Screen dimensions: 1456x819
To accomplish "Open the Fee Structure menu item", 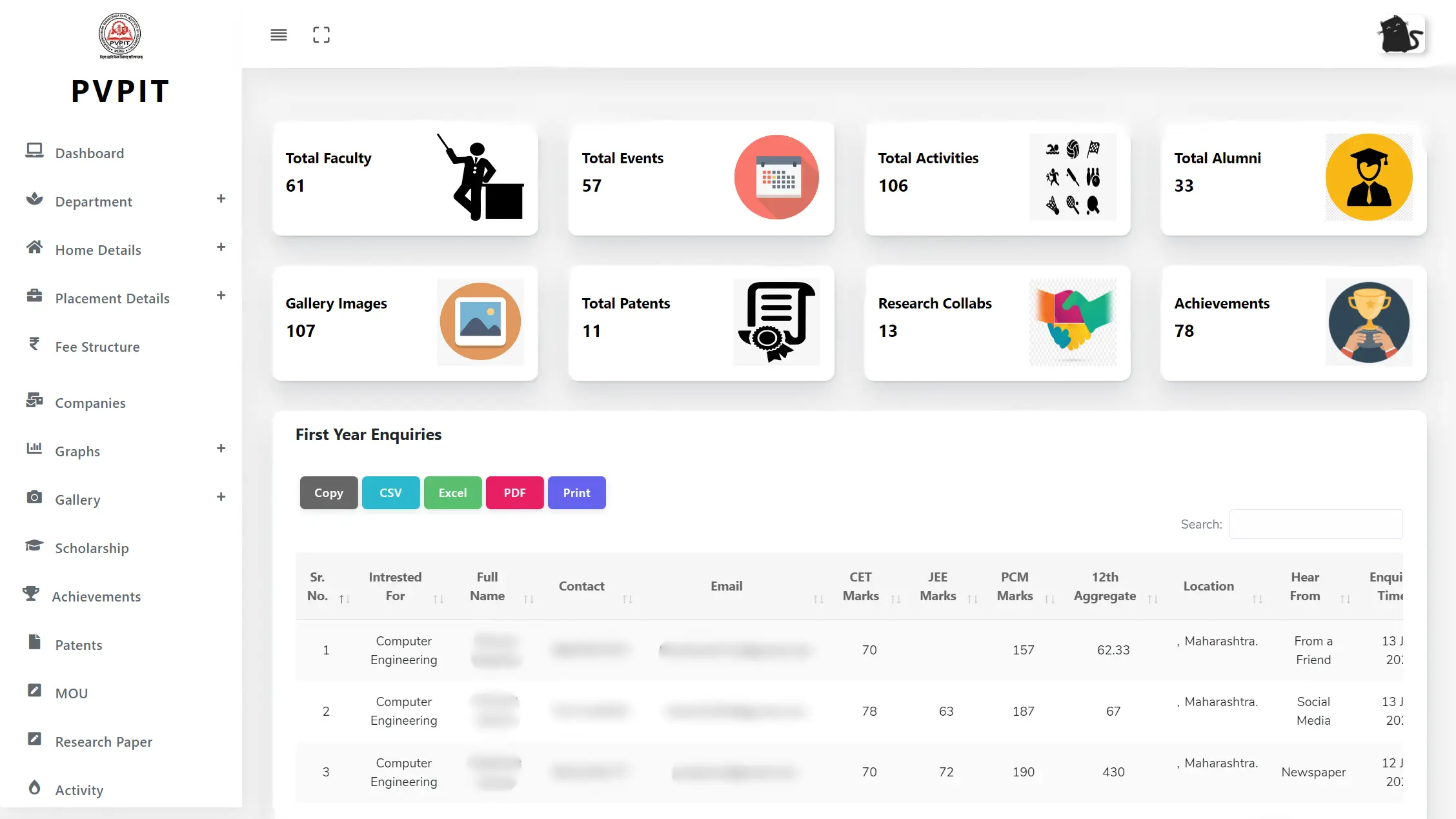I will click(x=97, y=347).
